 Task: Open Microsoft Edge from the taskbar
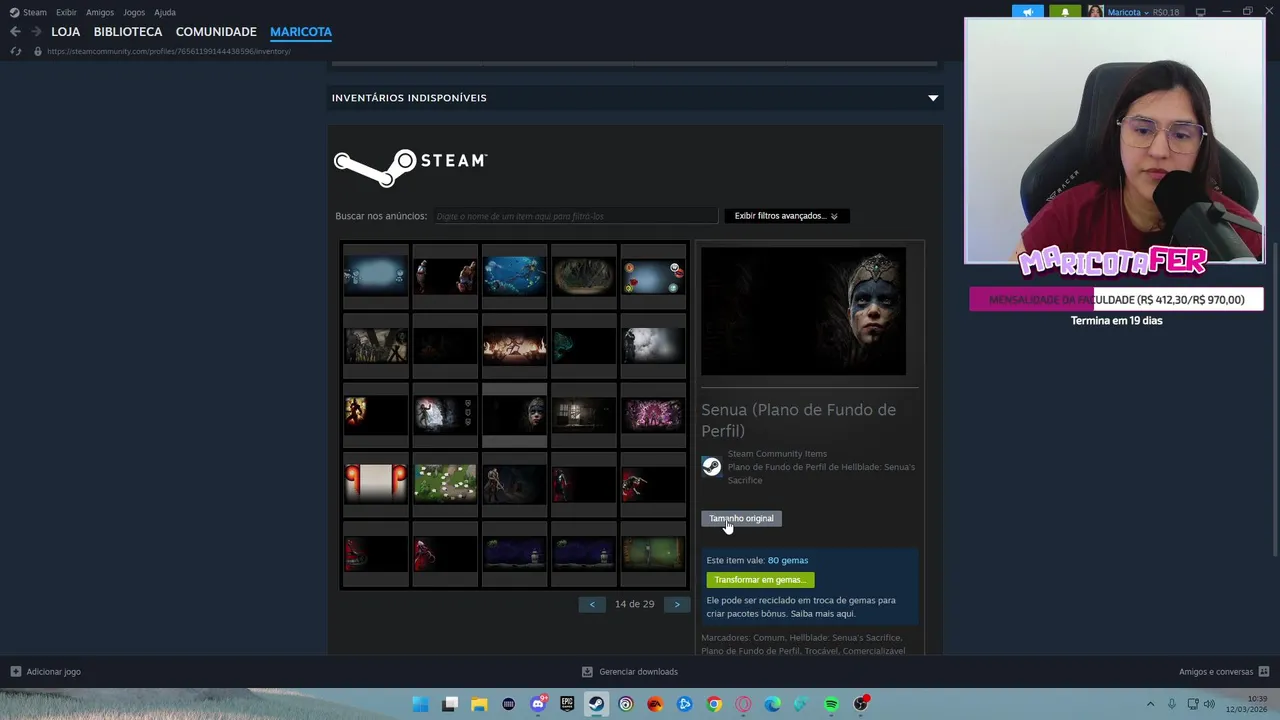pyautogui.click(x=772, y=704)
